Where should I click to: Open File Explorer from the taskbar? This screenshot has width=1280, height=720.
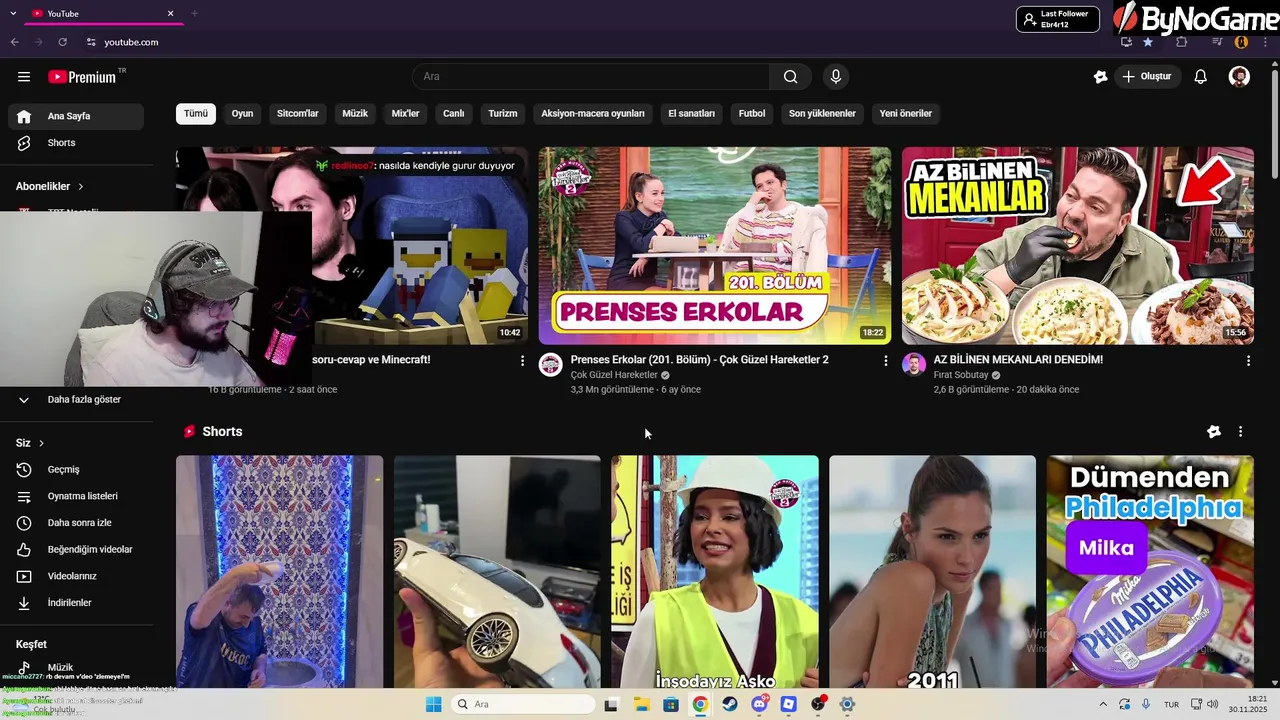point(641,704)
